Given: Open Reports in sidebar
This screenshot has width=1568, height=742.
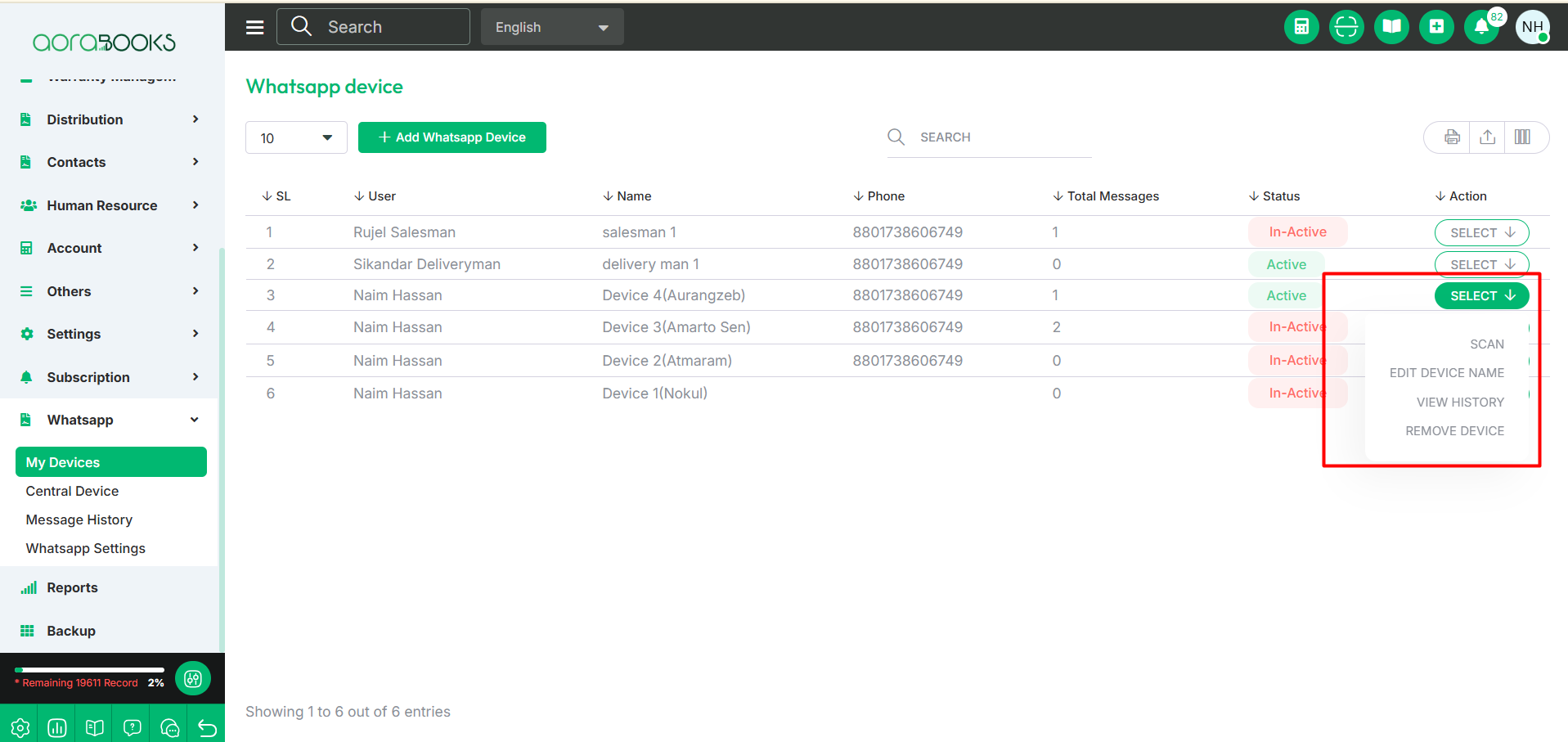Looking at the screenshot, I should pos(72,587).
